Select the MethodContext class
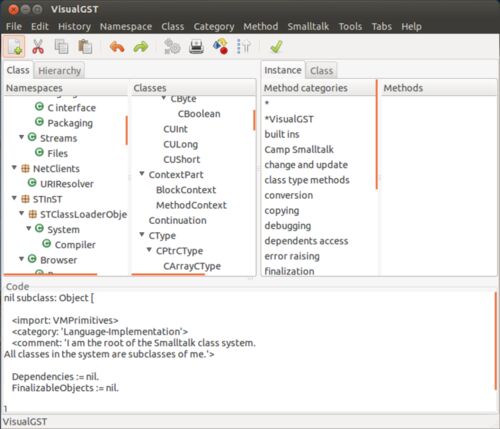This screenshot has width=500, height=429. [191, 205]
